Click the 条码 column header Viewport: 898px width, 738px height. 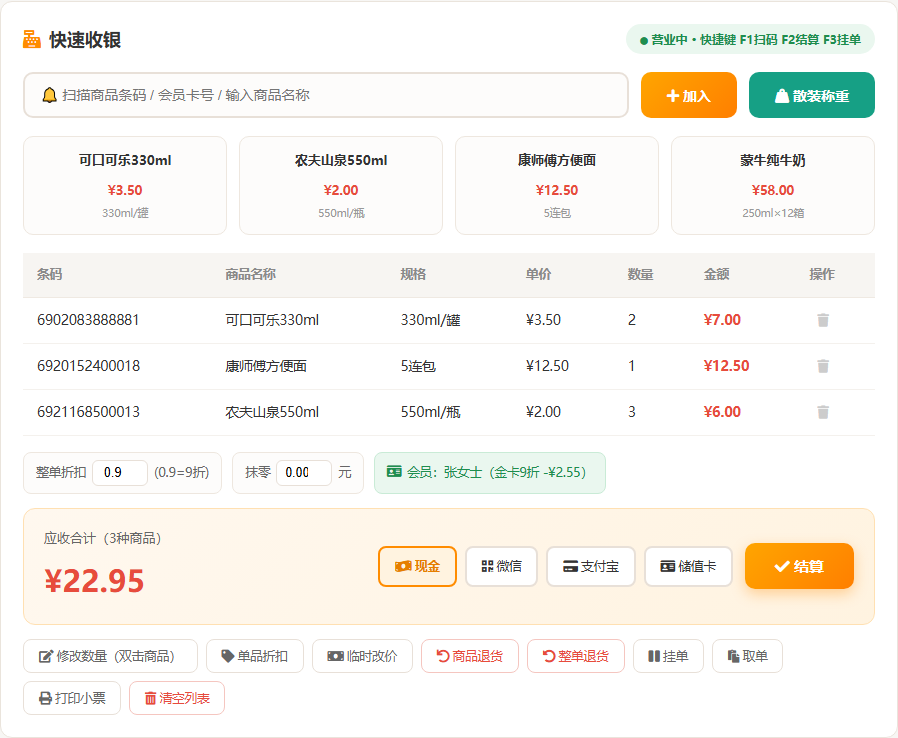coord(49,274)
